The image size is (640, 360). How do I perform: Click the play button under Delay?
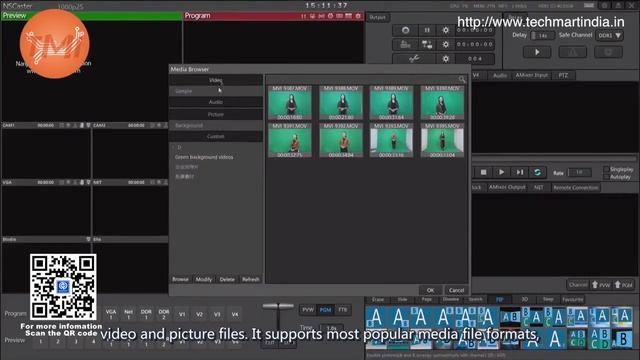(x=537, y=52)
